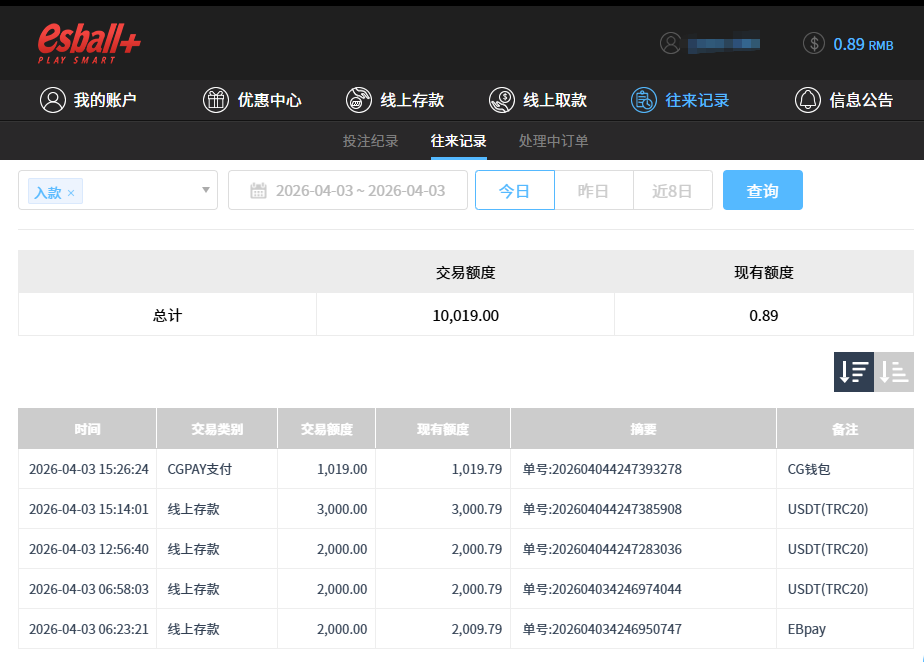Image resolution: width=924 pixels, height=662 pixels.
Task: Click the 信息公告 bell icon
Action: [808, 100]
